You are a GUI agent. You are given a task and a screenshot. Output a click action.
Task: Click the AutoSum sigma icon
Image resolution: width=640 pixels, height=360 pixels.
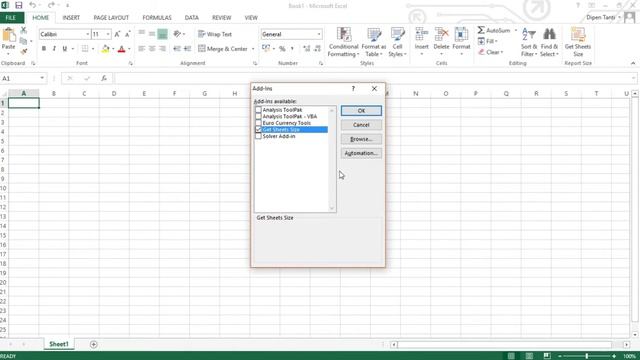point(481,30)
